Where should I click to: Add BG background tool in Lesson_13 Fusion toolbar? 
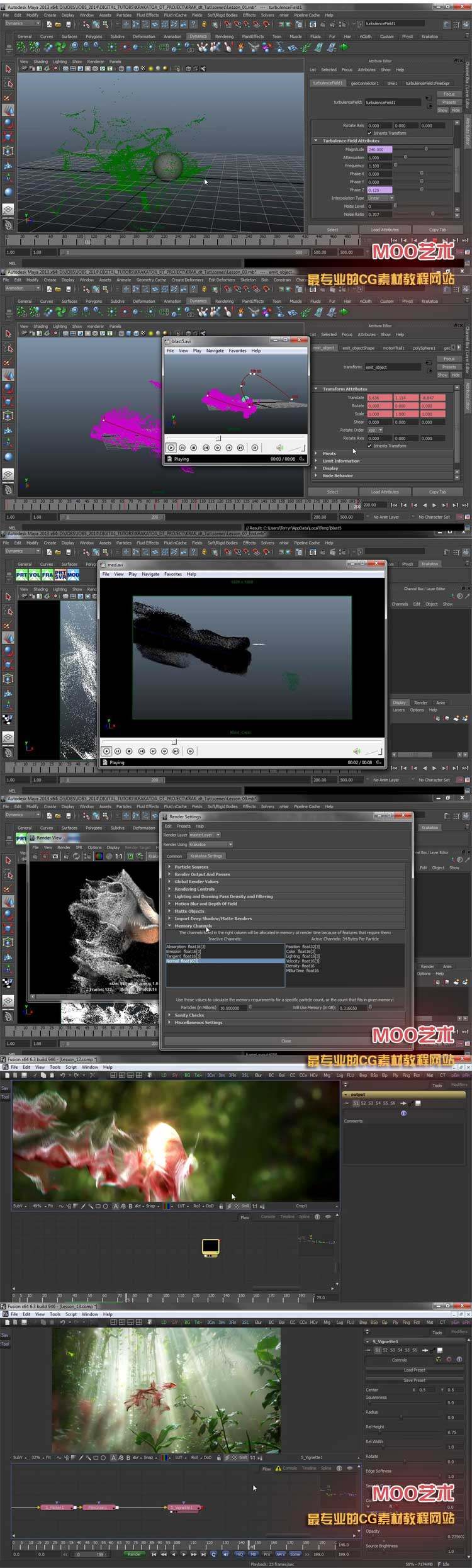tap(187, 1323)
